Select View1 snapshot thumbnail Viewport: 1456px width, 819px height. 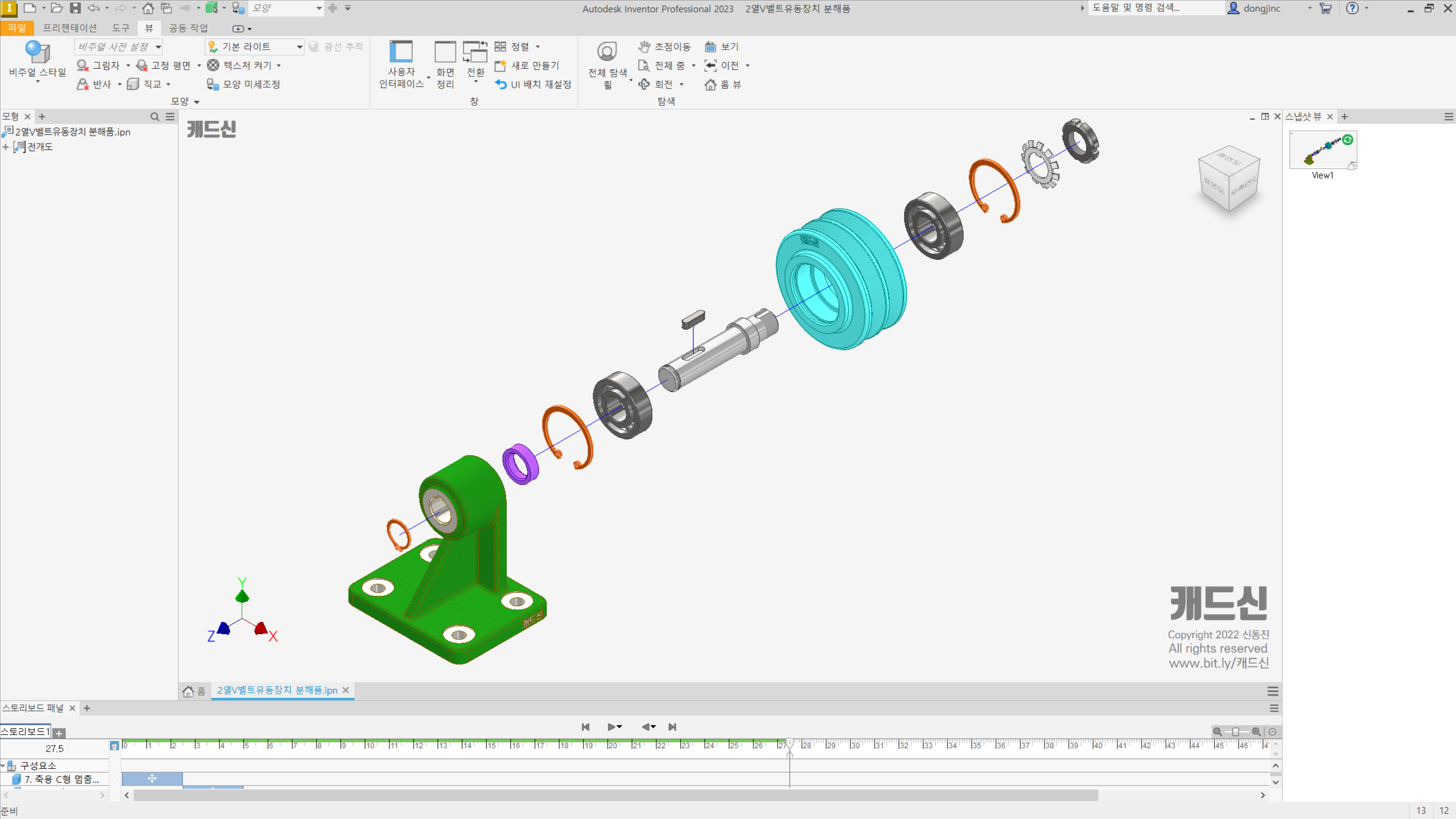1323,150
